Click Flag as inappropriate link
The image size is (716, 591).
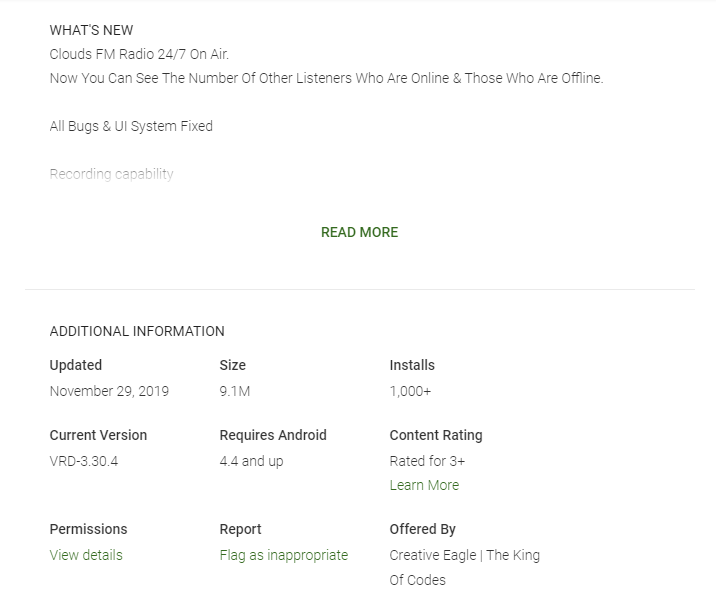point(284,555)
